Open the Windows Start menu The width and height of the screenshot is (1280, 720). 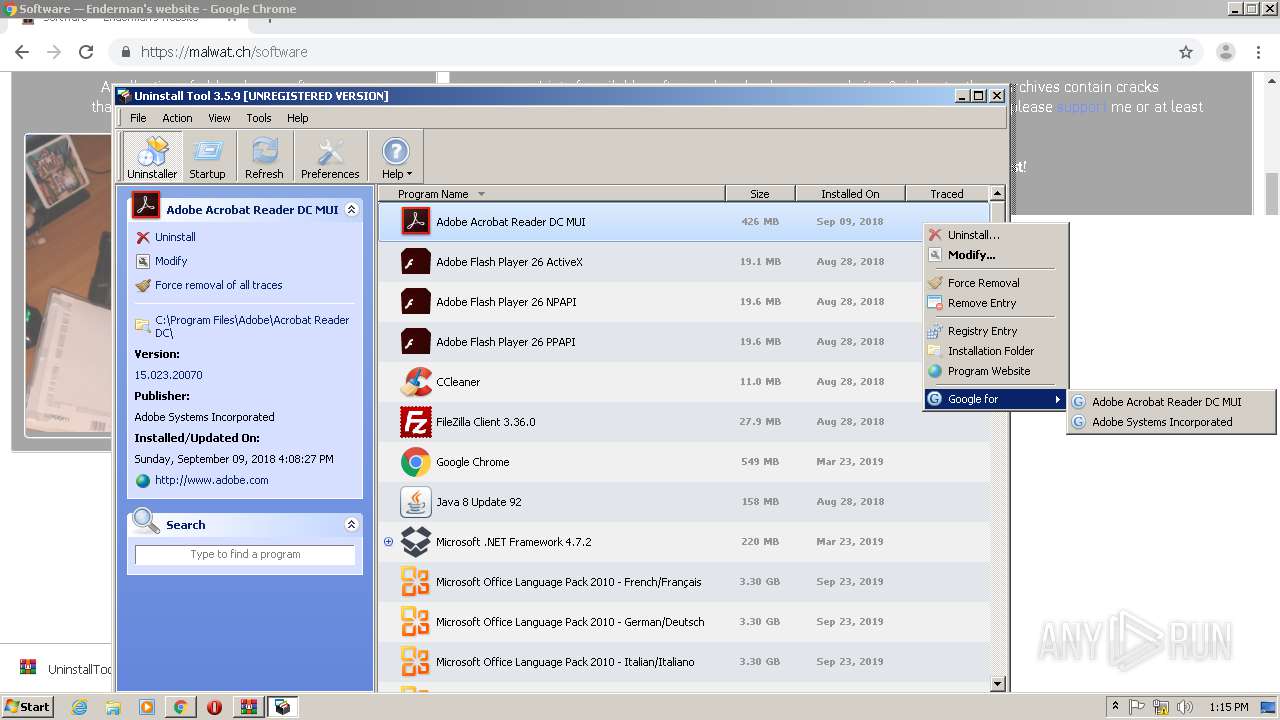(28, 707)
